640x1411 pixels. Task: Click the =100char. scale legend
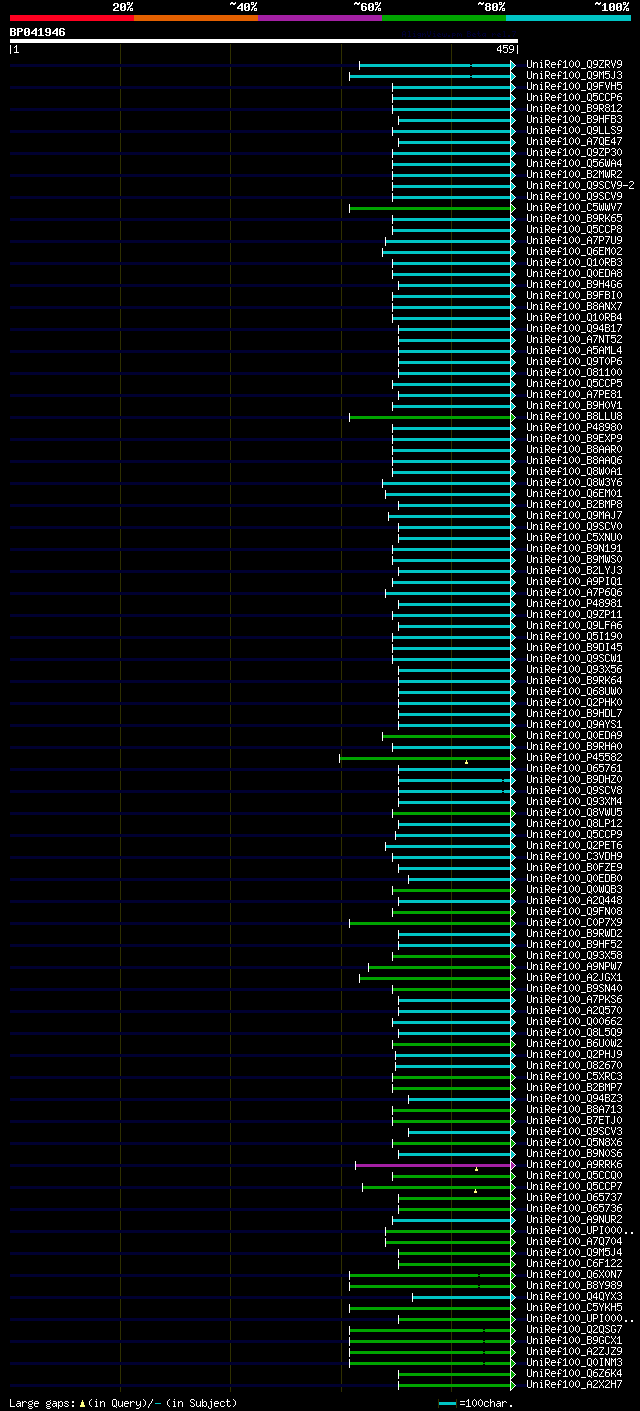(x=477, y=1403)
